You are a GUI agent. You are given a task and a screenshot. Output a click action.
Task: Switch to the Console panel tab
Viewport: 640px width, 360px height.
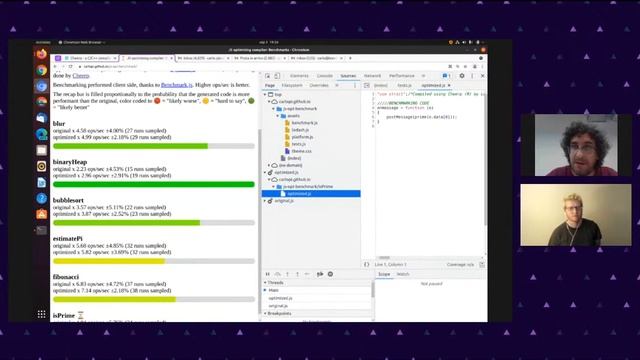point(325,76)
